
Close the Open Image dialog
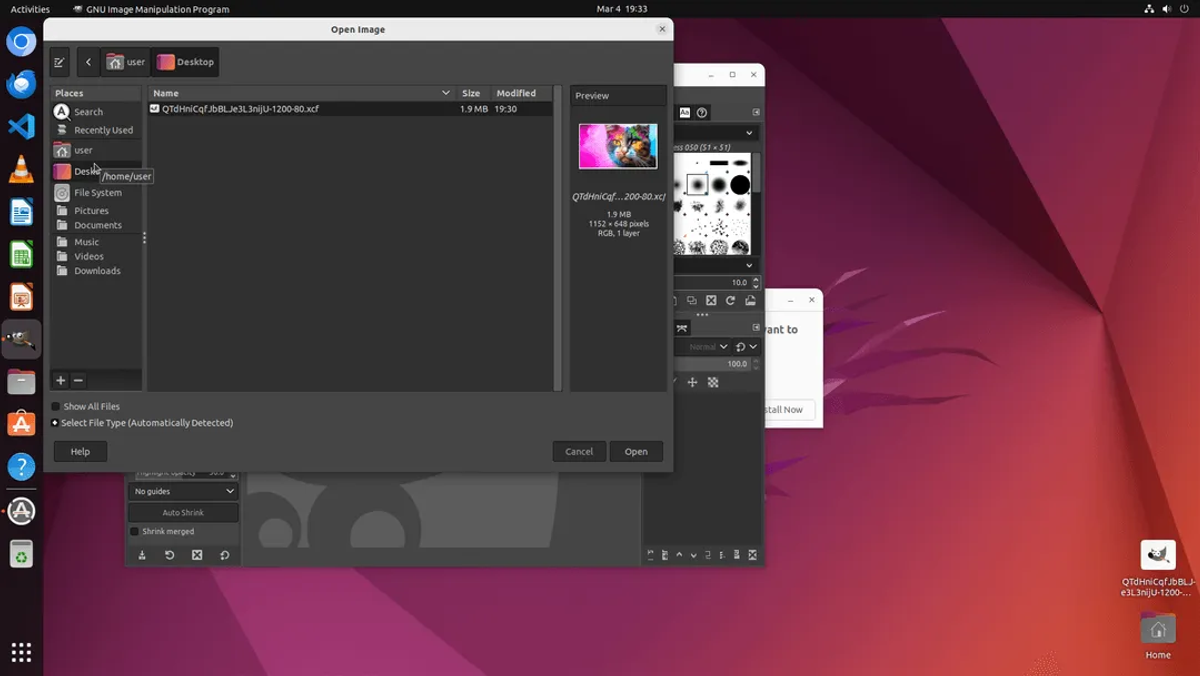click(x=662, y=29)
